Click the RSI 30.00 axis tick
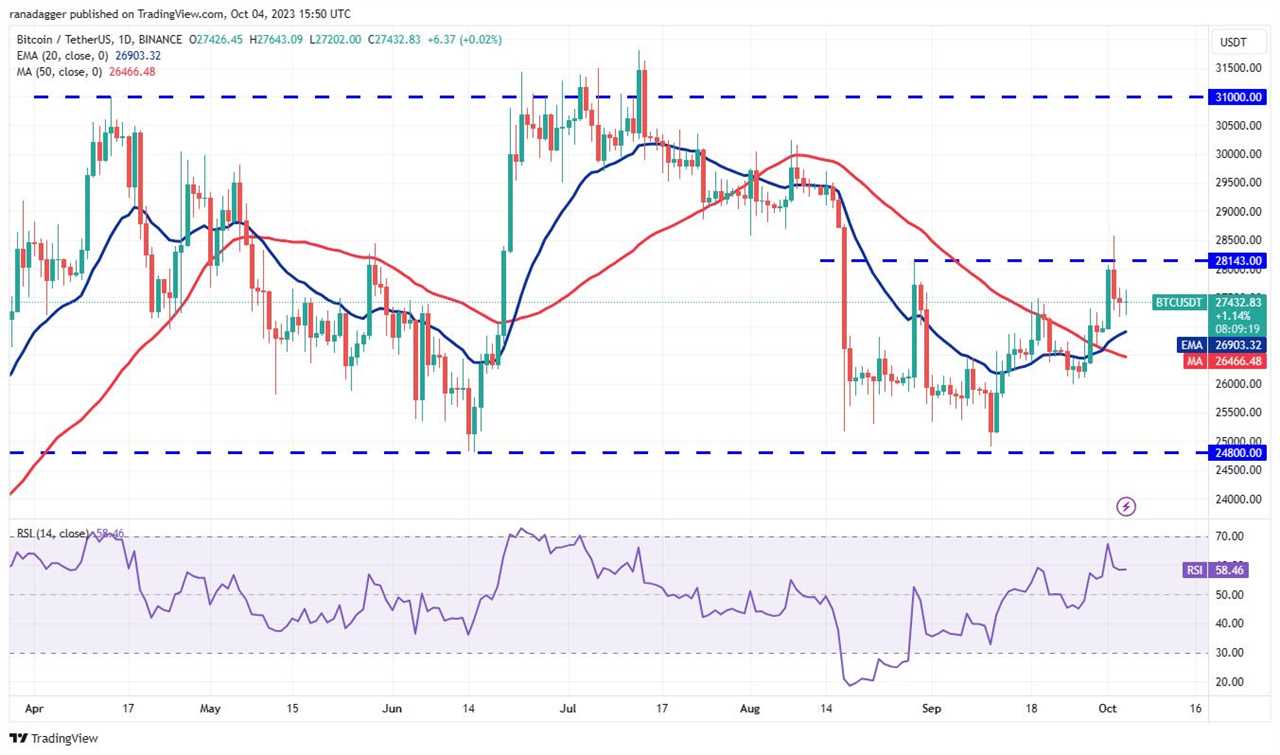This screenshot has height=755, width=1280. pos(1229,652)
